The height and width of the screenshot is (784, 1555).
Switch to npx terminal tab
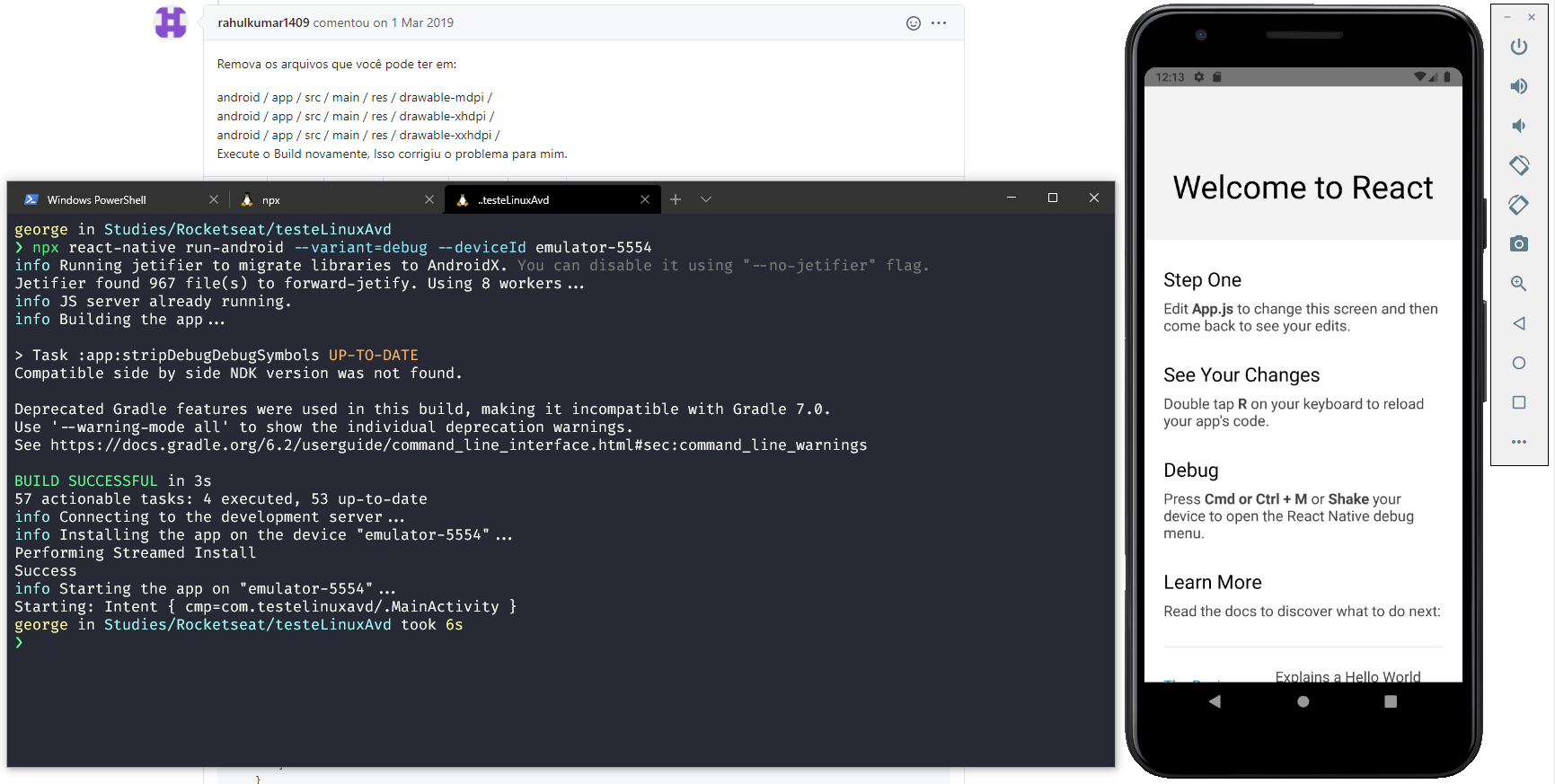click(x=336, y=199)
